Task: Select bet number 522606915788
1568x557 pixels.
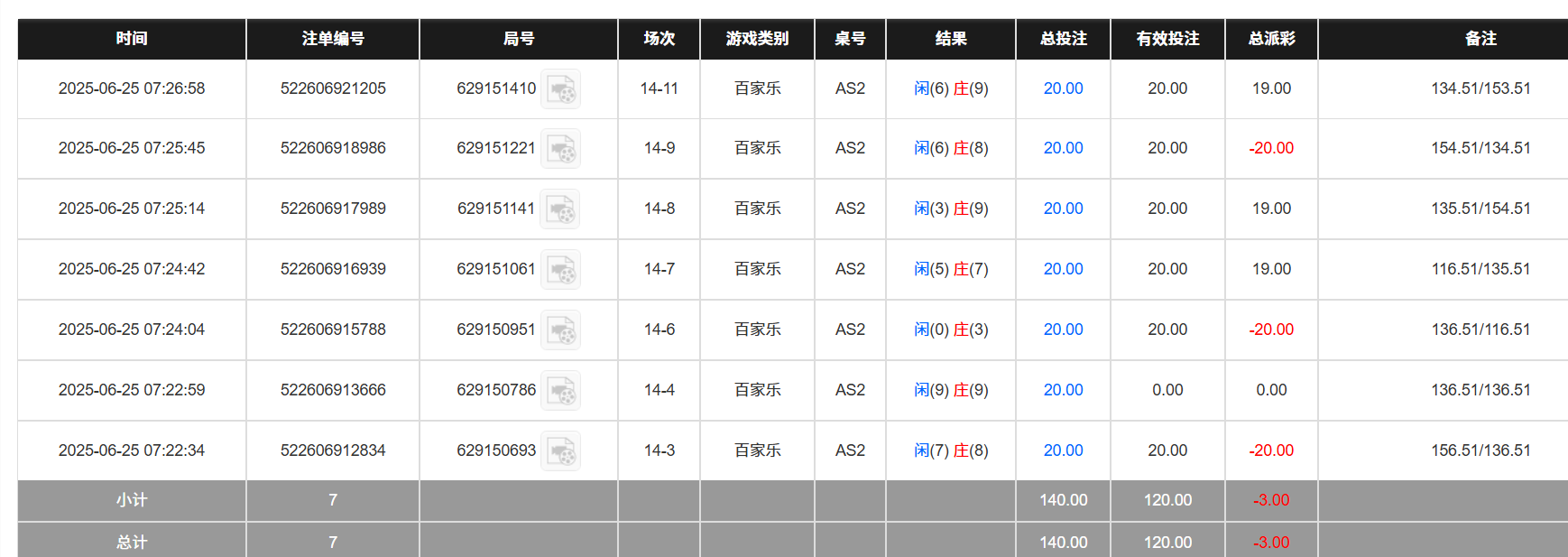Action: [x=333, y=330]
